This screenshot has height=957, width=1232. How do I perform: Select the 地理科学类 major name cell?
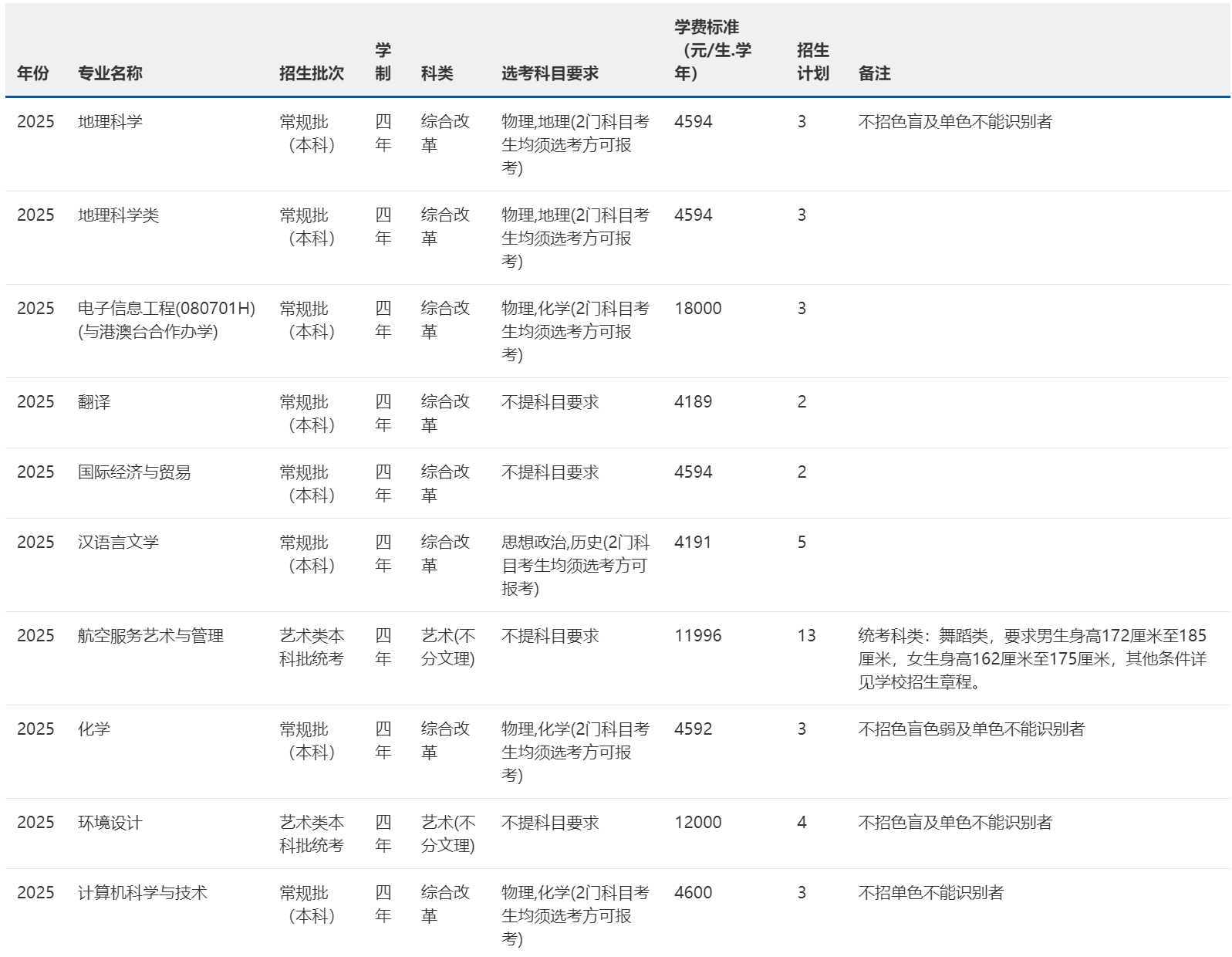point(118,215)
